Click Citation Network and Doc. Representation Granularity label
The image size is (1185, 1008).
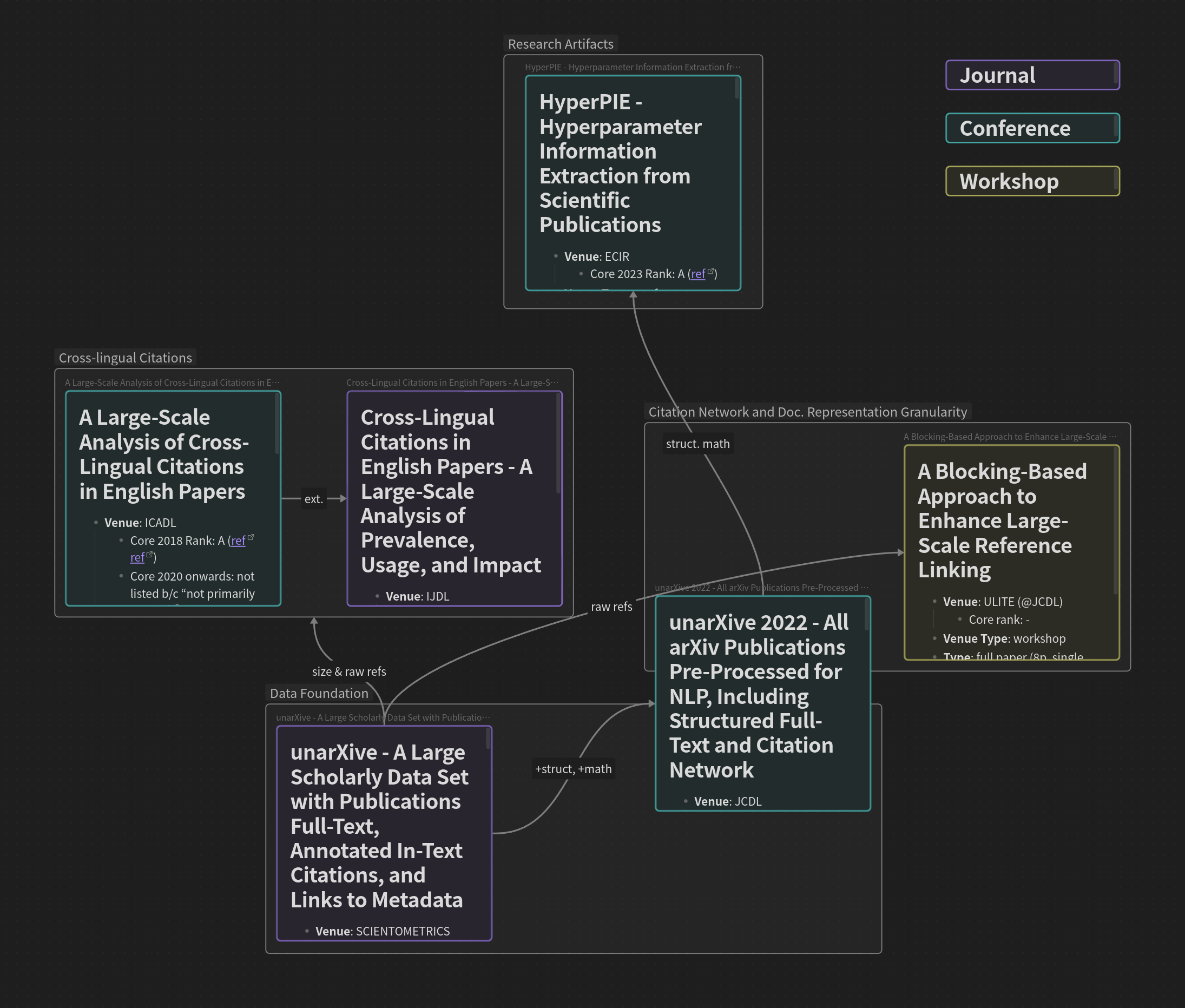coord(807,412)
